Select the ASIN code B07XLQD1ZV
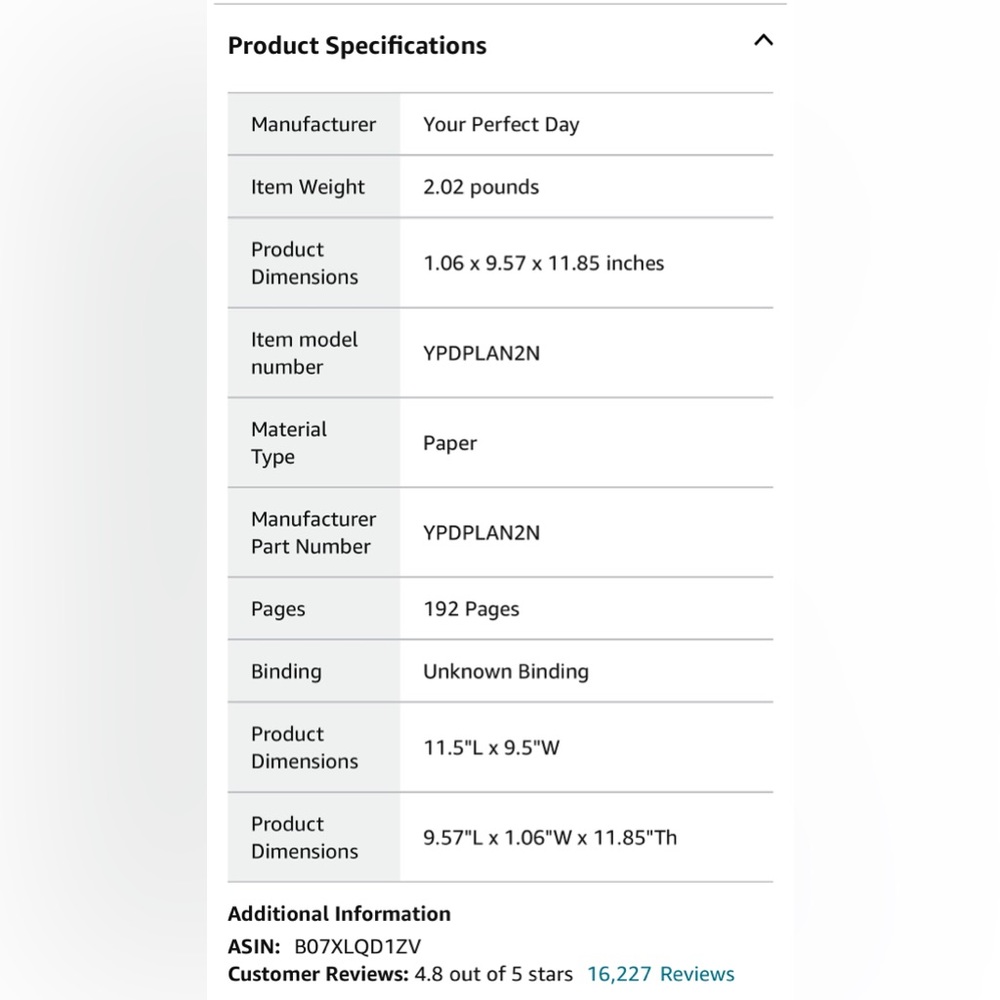 357,946
